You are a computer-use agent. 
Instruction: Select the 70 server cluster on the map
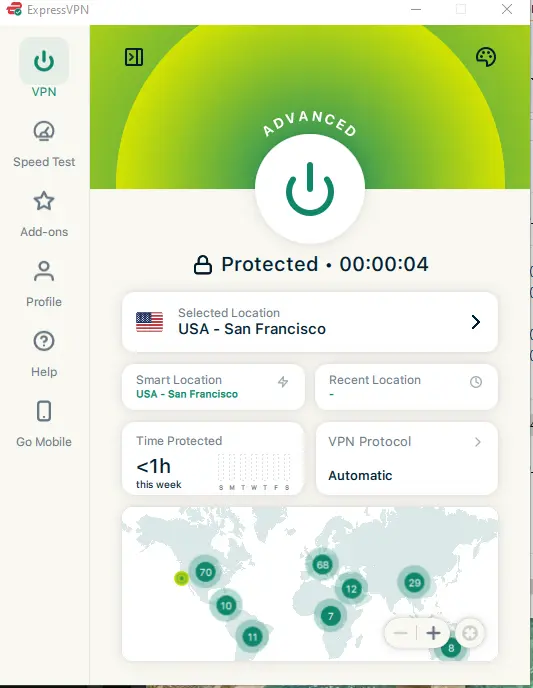click(205, 572)
